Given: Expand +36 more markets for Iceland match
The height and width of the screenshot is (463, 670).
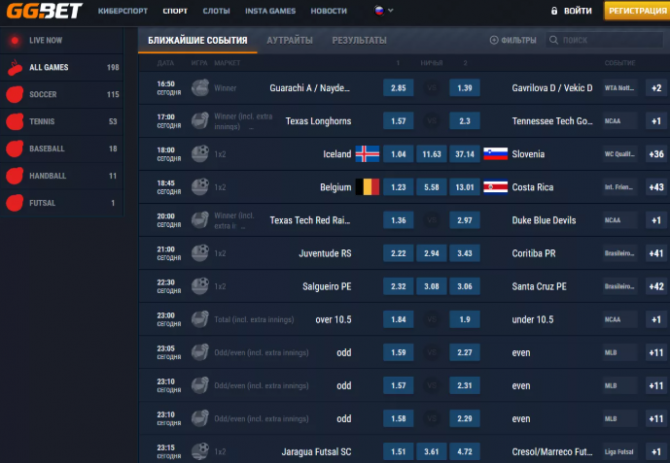Looking at the screenshot, I should pyautogui.click(x=656, y=154).
